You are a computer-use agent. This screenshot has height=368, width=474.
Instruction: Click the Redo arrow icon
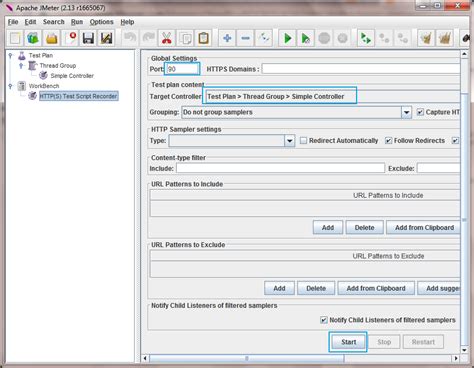[x=148, y=38]
